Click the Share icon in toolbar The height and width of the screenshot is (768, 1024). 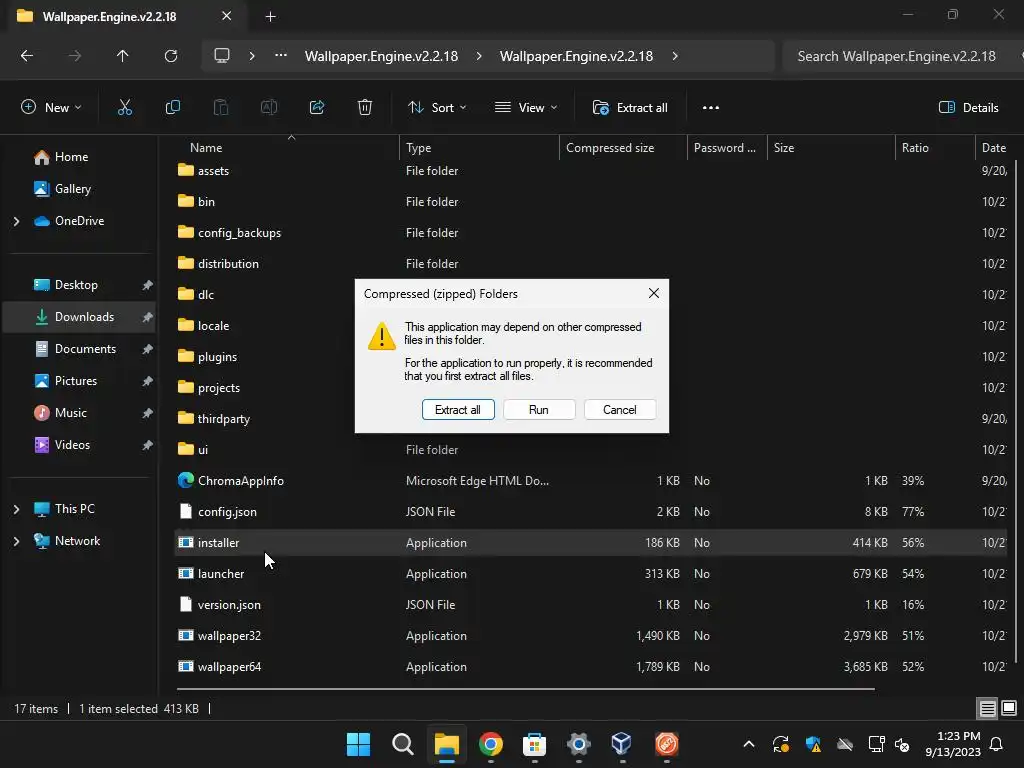tap(317, 108)
